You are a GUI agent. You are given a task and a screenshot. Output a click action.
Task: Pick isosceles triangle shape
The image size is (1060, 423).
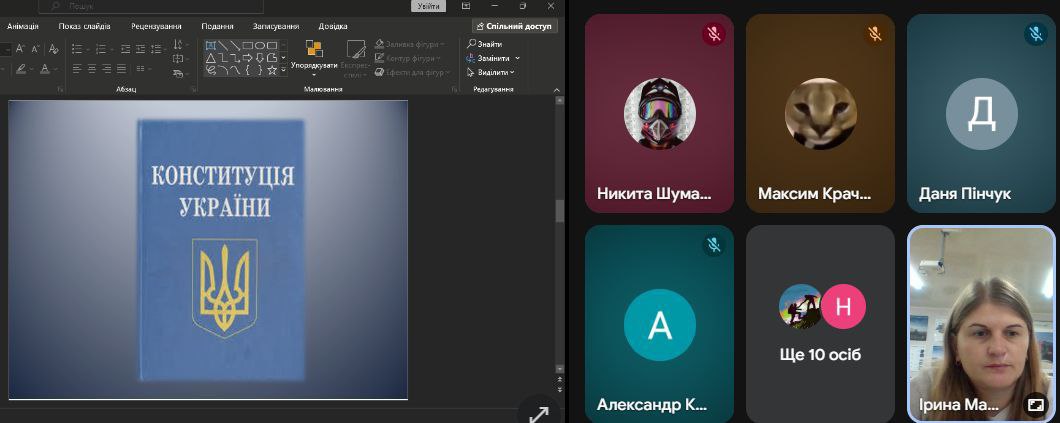[210, 58]
